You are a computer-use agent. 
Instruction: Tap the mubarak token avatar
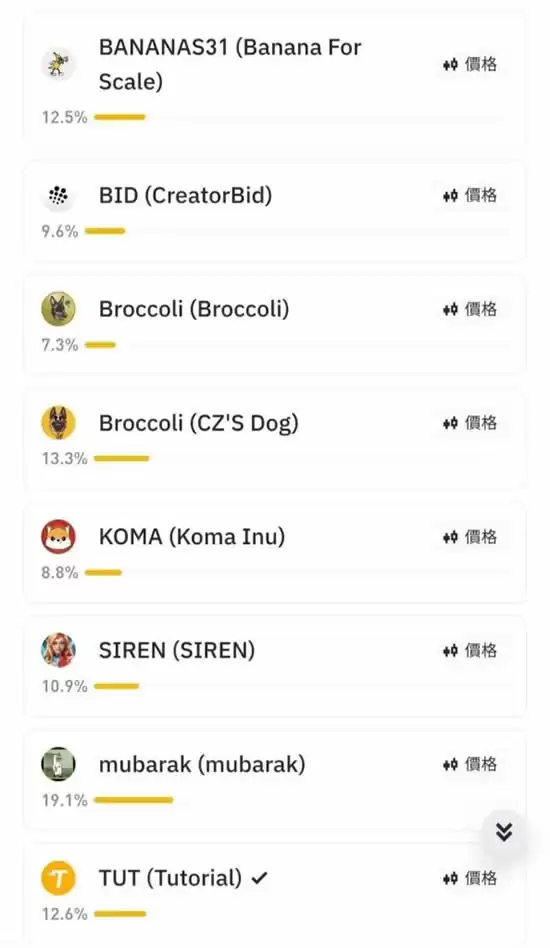pos(59,764)
